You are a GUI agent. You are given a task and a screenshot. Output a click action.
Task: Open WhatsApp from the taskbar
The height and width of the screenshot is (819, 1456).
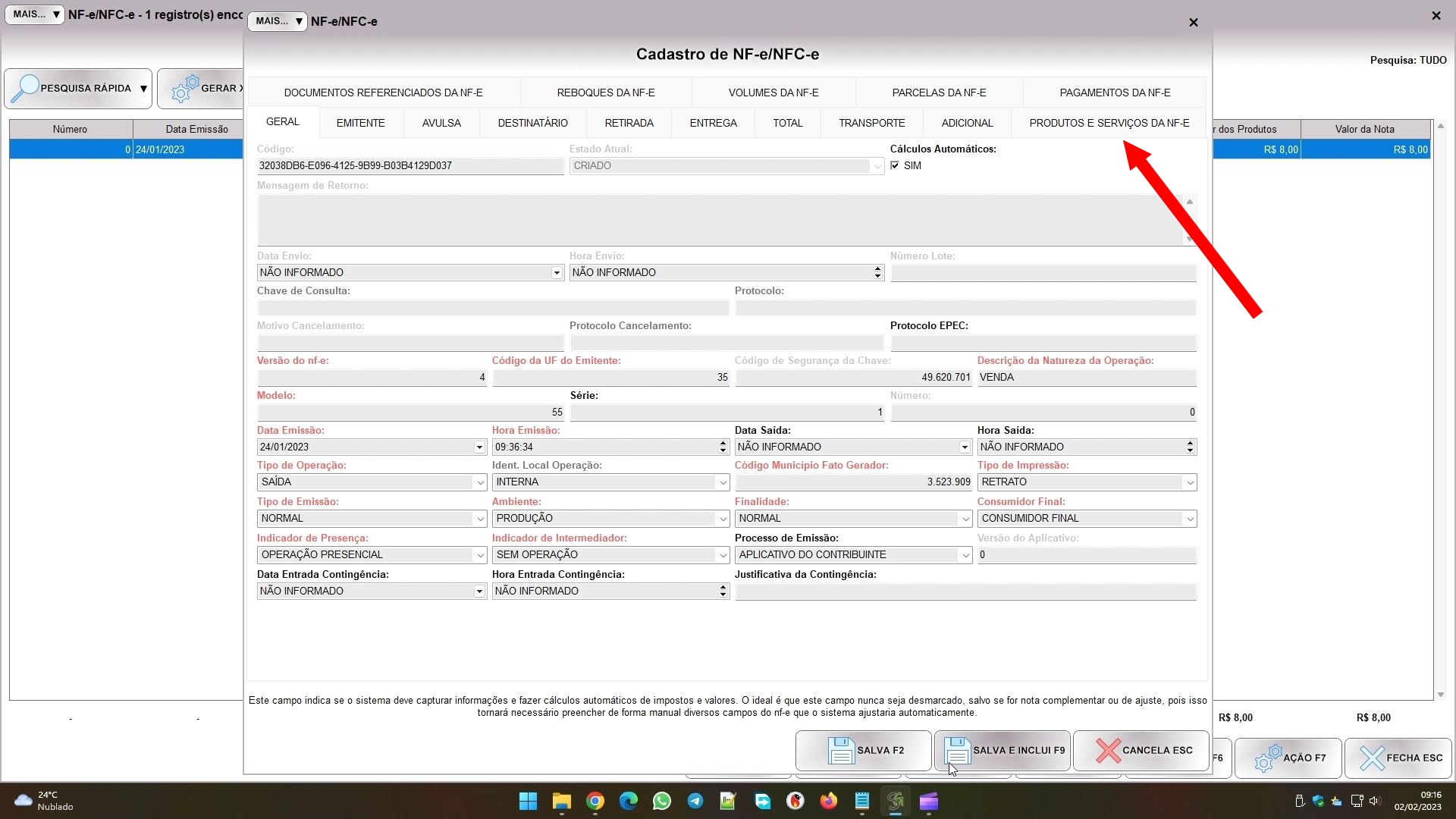pyautogui.click(x=662, y=801)
